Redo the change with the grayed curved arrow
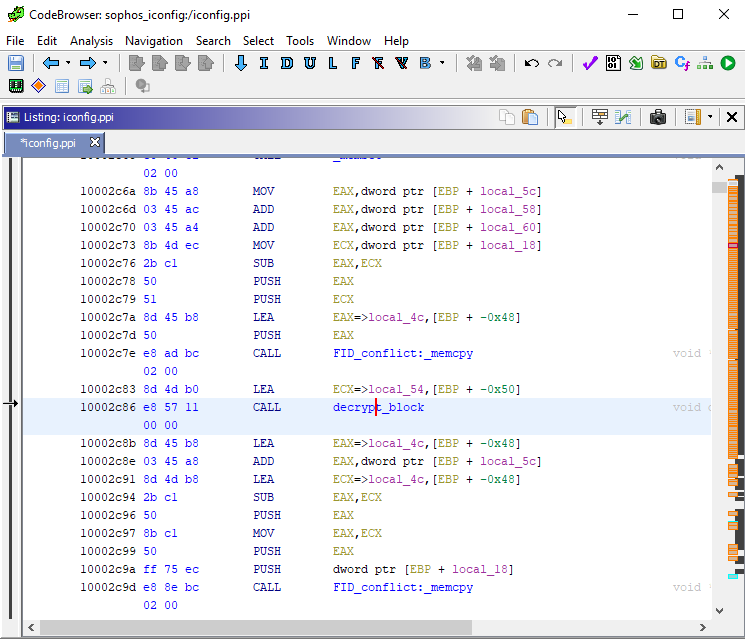The width and height of the screenshot is (745, 639). coord(555,63)
